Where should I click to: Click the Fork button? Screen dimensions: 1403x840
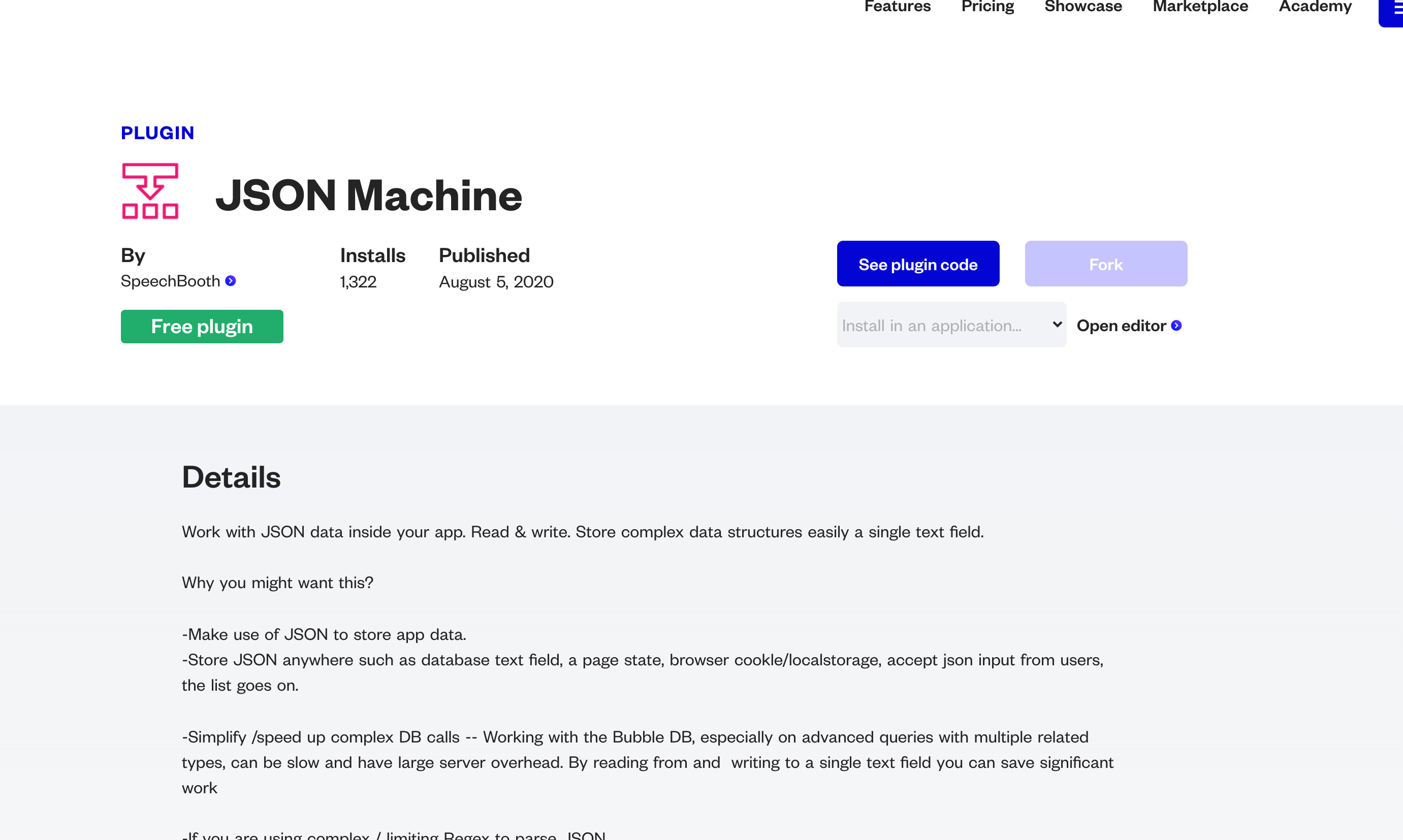[x=1105, y=264]
